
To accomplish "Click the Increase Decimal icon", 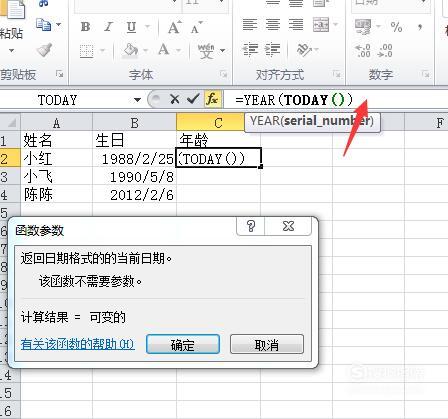I will click(x=363, y=51).
